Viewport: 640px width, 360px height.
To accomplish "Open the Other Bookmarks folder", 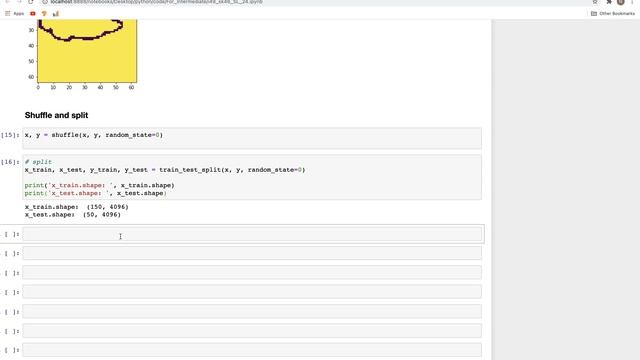I will [x=613, y=13].
